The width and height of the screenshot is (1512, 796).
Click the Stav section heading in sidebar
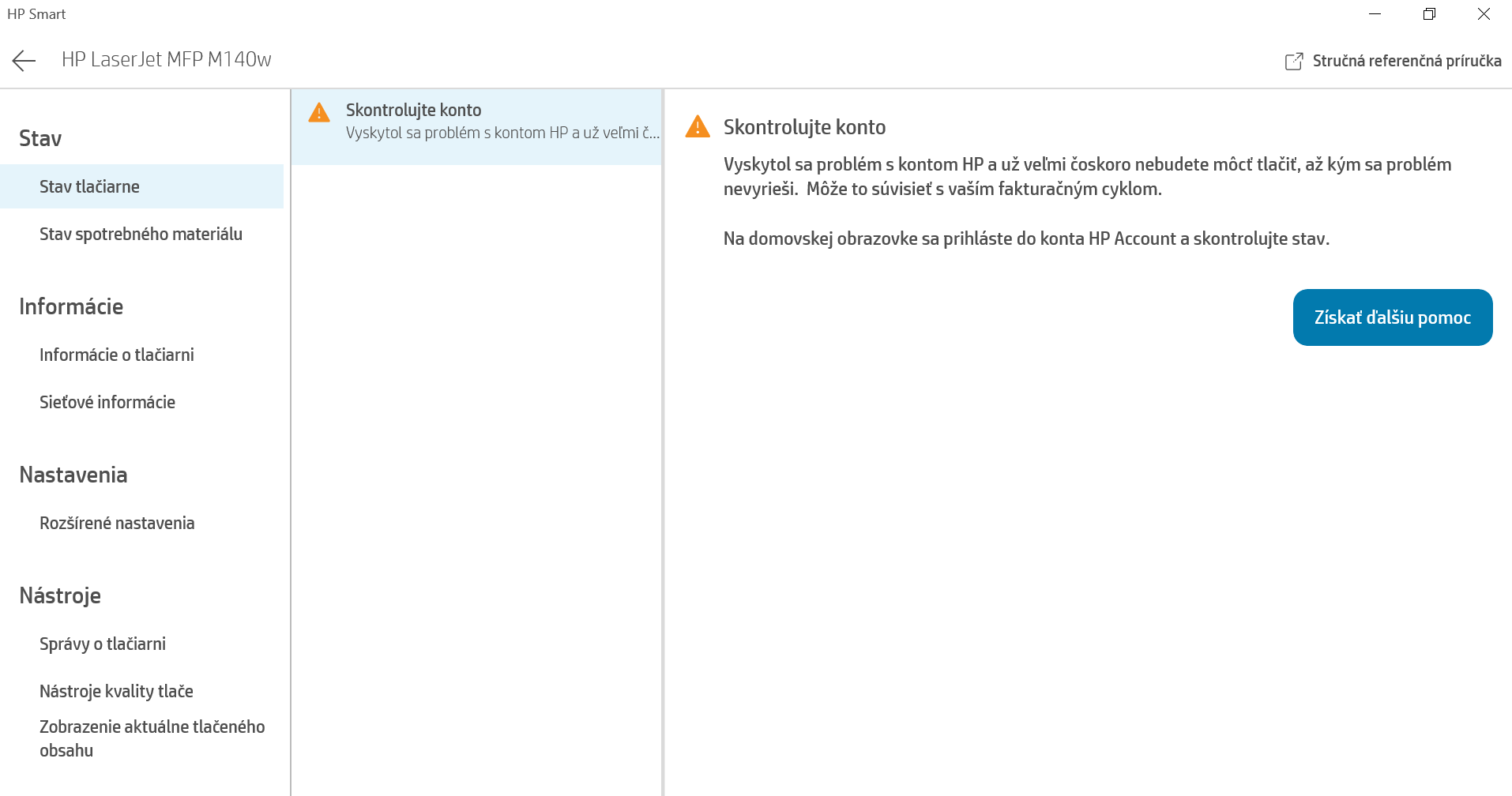click(40, 138)
